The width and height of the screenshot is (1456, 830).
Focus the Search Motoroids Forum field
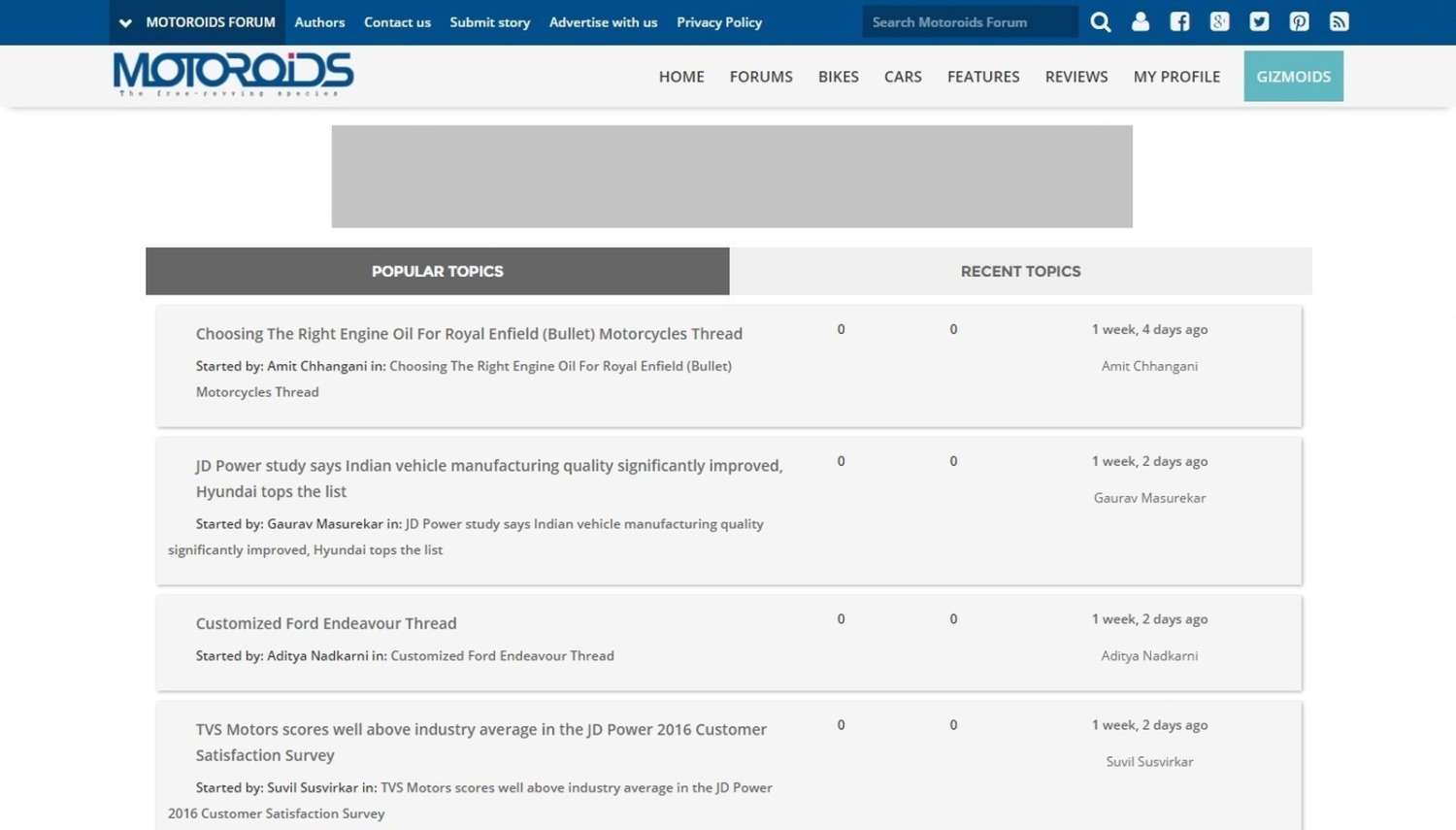coord(970,21)
